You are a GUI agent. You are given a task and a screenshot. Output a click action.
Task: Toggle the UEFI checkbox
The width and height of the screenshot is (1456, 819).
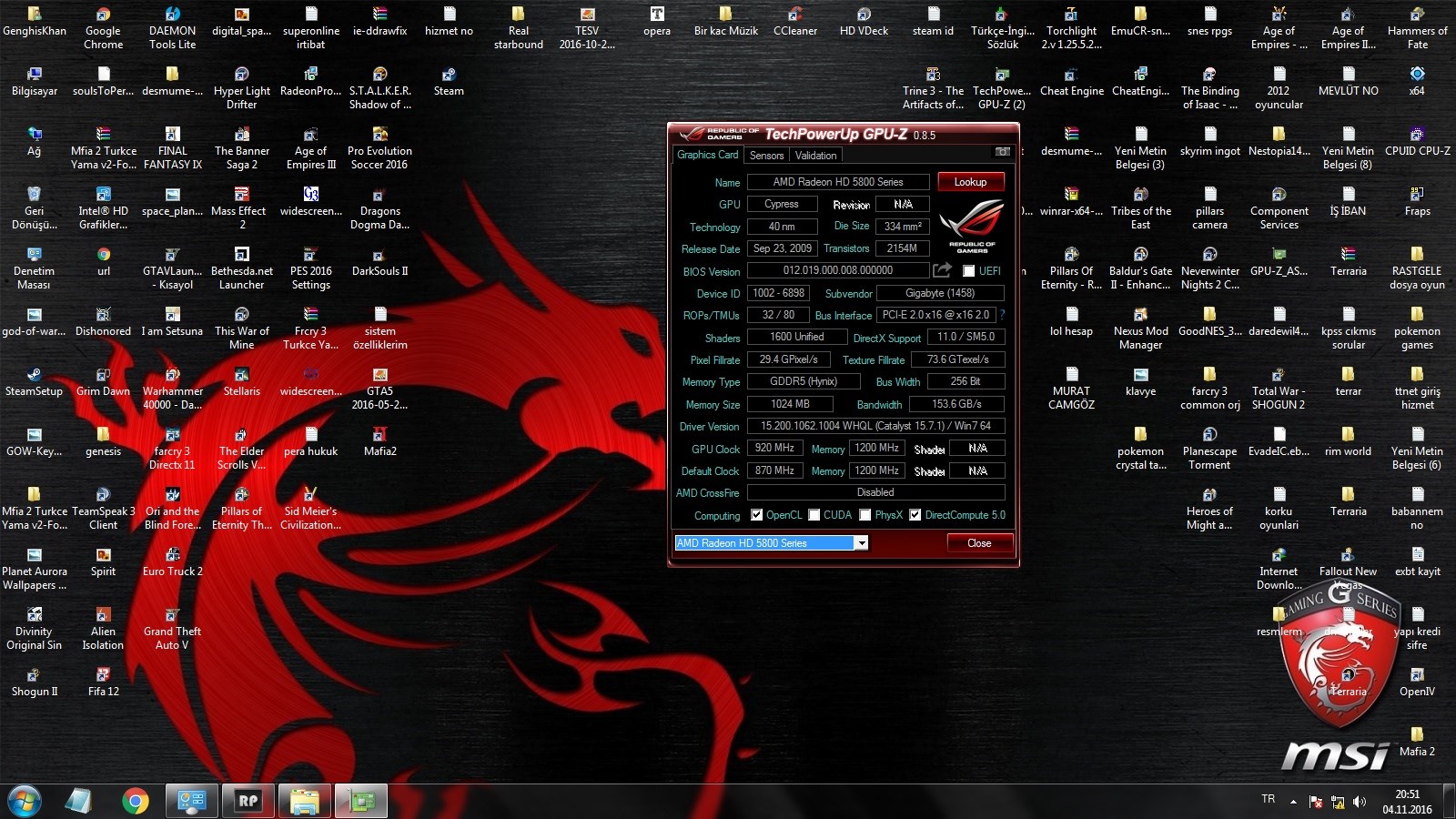(x=968, y=271)
